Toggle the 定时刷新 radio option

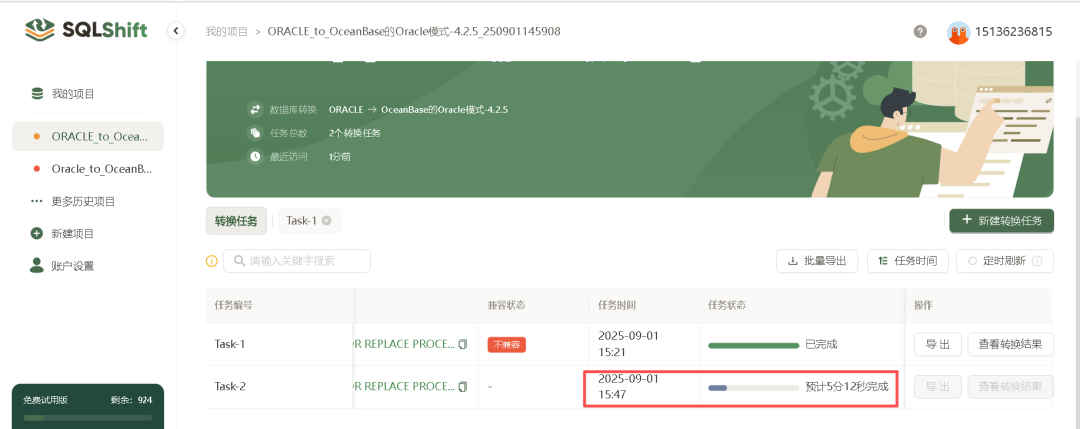click(x=973, y=261)
